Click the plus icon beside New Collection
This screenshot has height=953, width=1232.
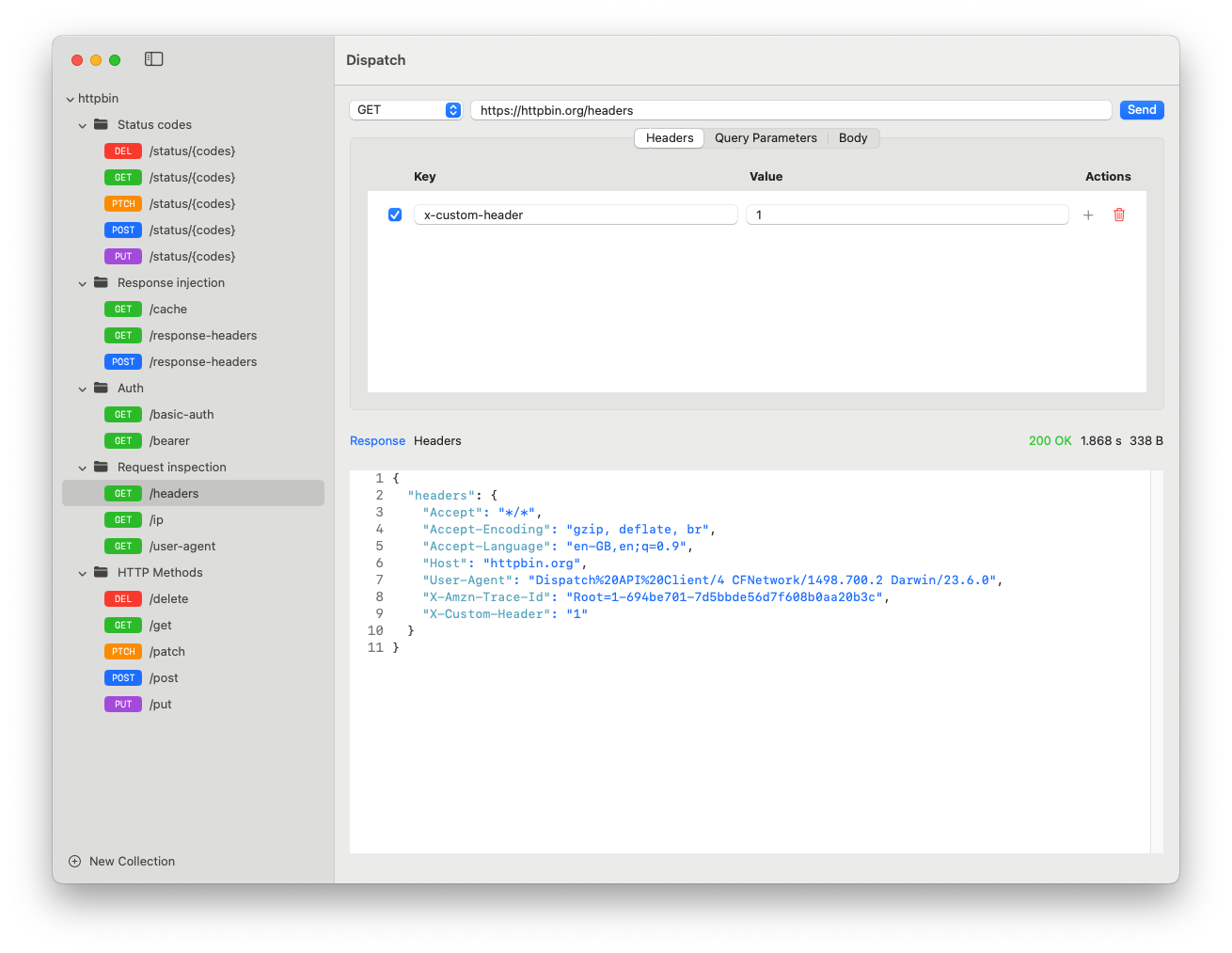point(75,861)
